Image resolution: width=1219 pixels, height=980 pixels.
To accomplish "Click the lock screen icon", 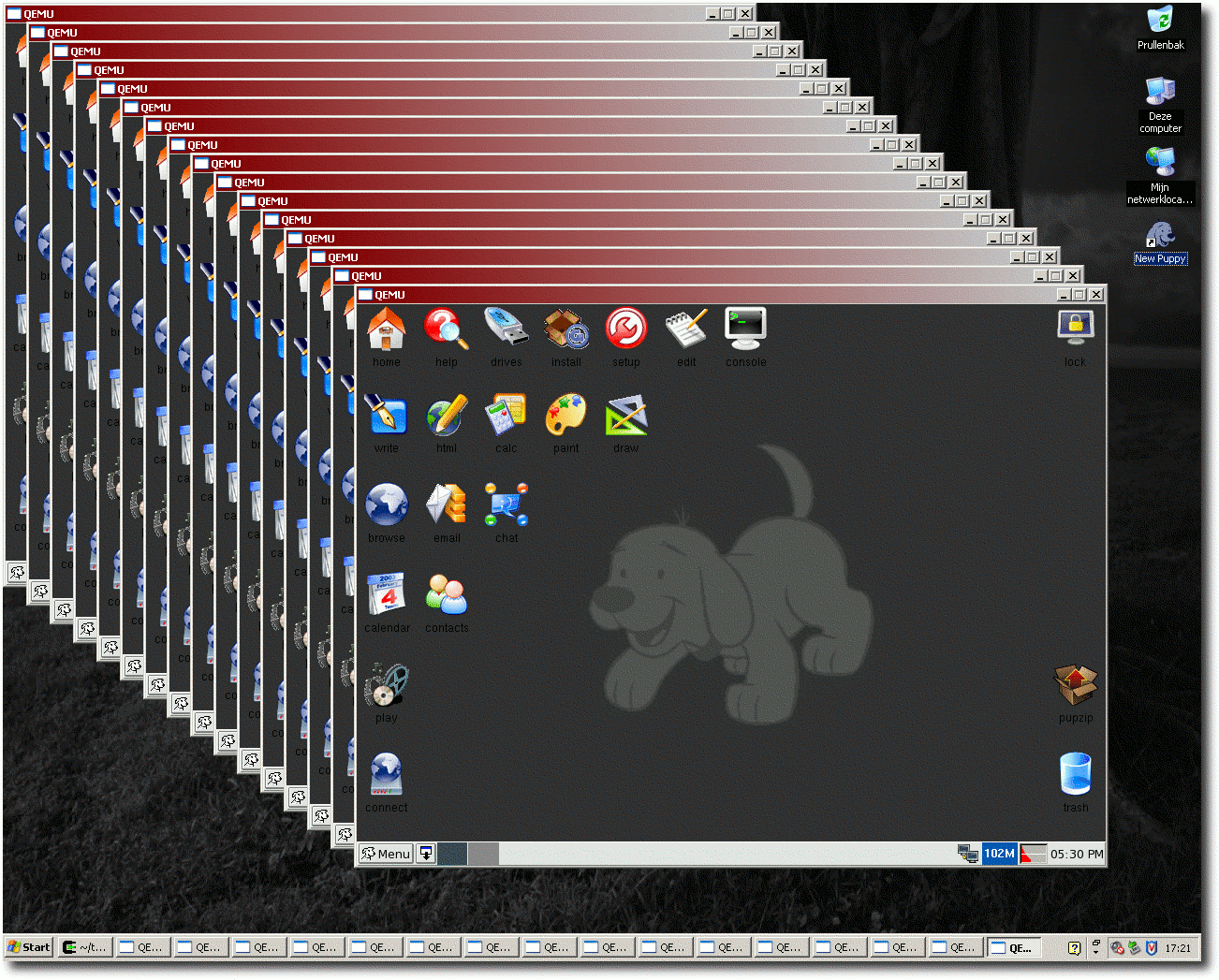I will [1075, 328].
